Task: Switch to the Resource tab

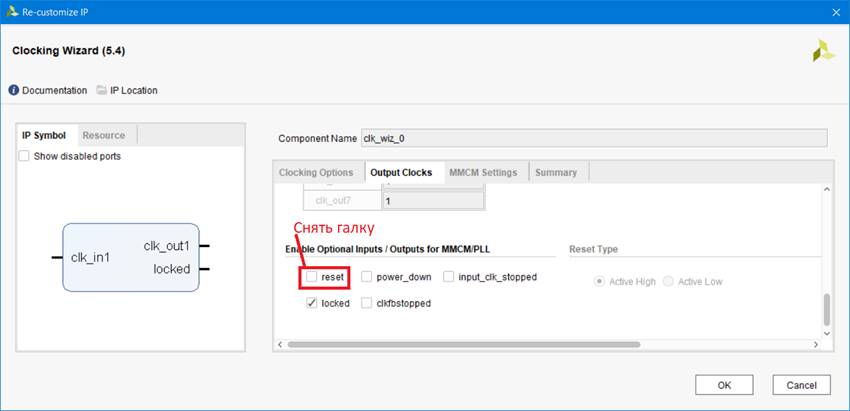Action: tap(104, 135)
